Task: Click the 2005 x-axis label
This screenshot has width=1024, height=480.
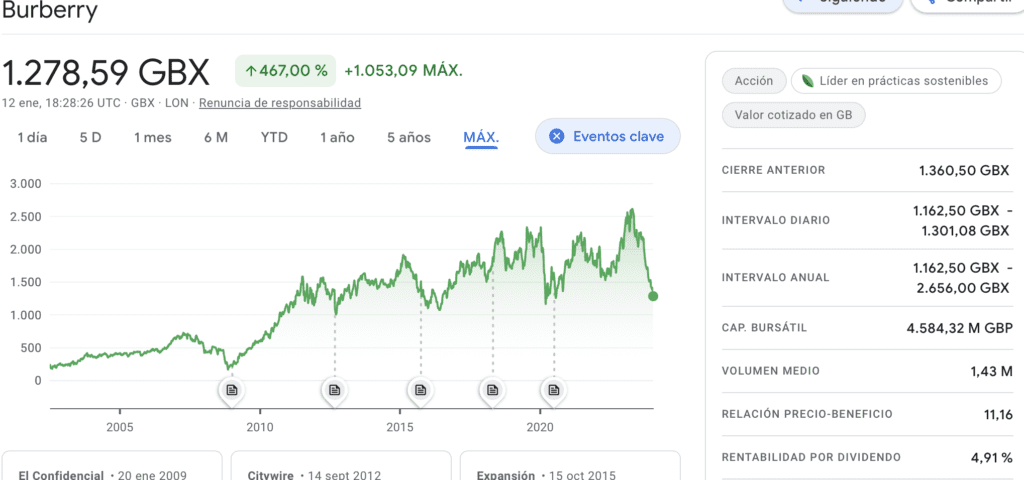Action: pyautogui.click(x=120, y=428)
